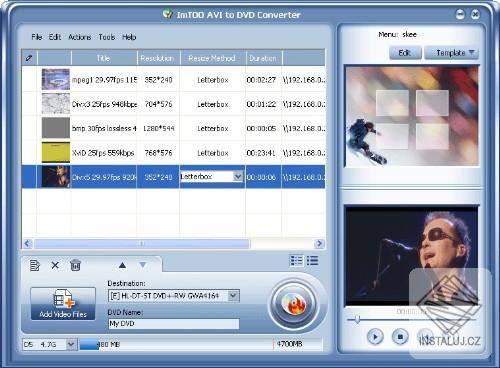This screenshot has height=368, width=500.
Task: Click the 00:01:22 duration cell
Action: point(261,104)
